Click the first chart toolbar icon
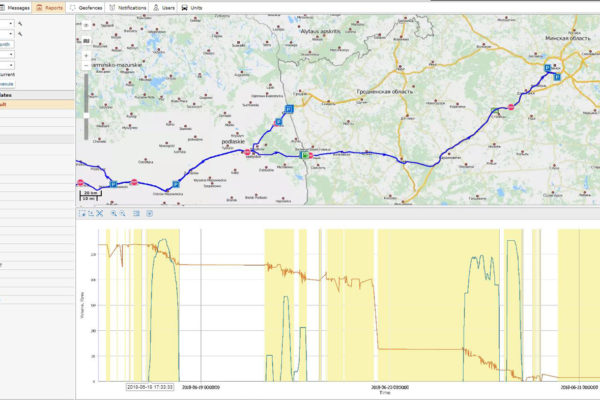The width and height of the screenshot is (600, 400). pyautogui.click(x=83, y=213)
